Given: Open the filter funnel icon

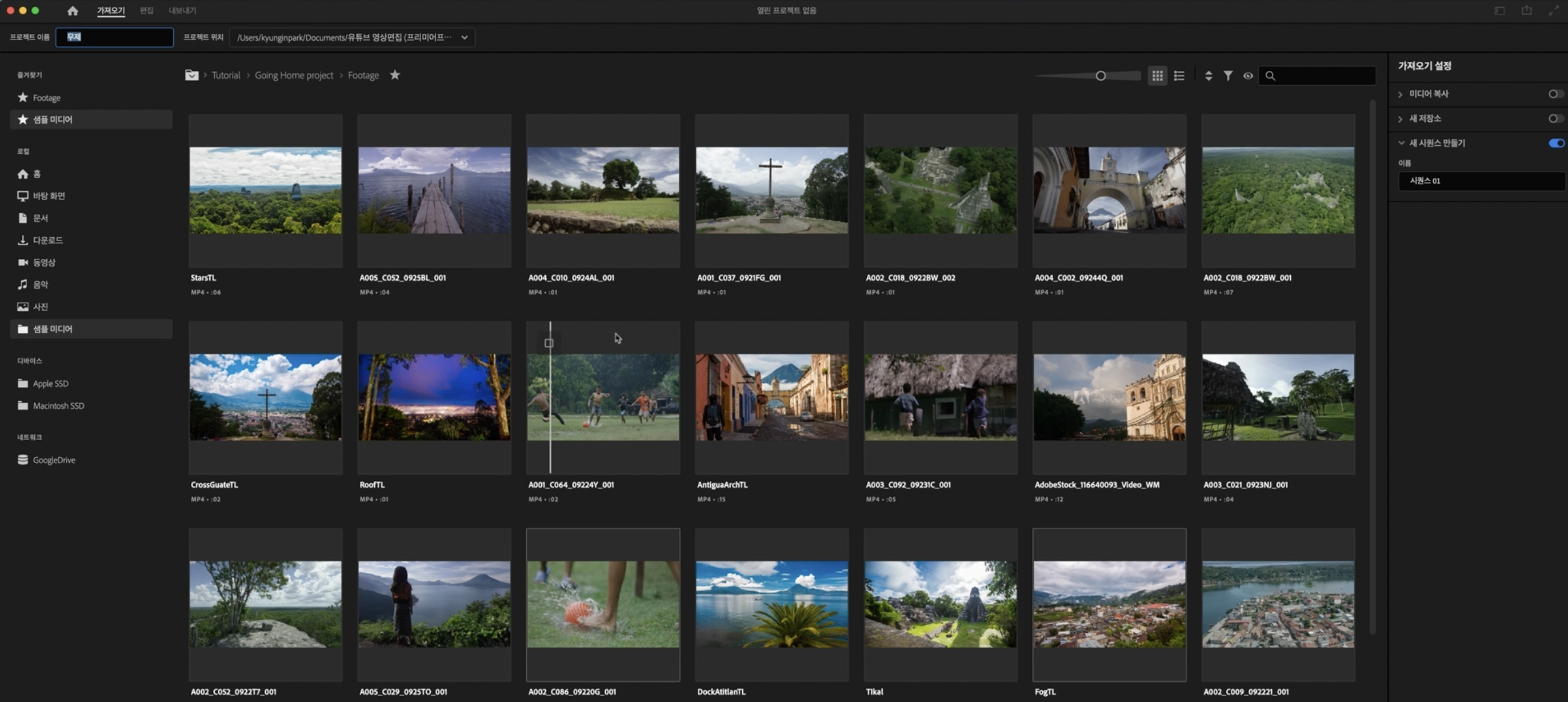Looking at the screenshot, I should pos(1228,75).
